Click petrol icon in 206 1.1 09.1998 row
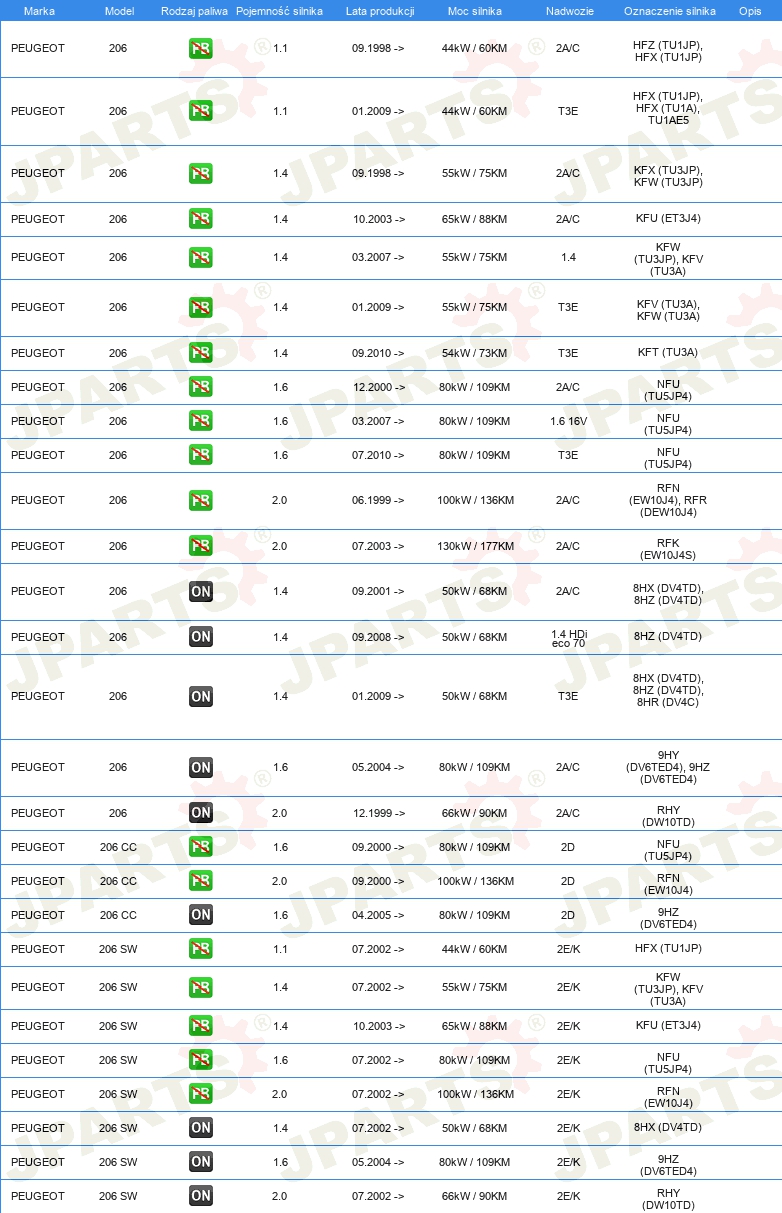782x1213 pixels. pos(201,48)
